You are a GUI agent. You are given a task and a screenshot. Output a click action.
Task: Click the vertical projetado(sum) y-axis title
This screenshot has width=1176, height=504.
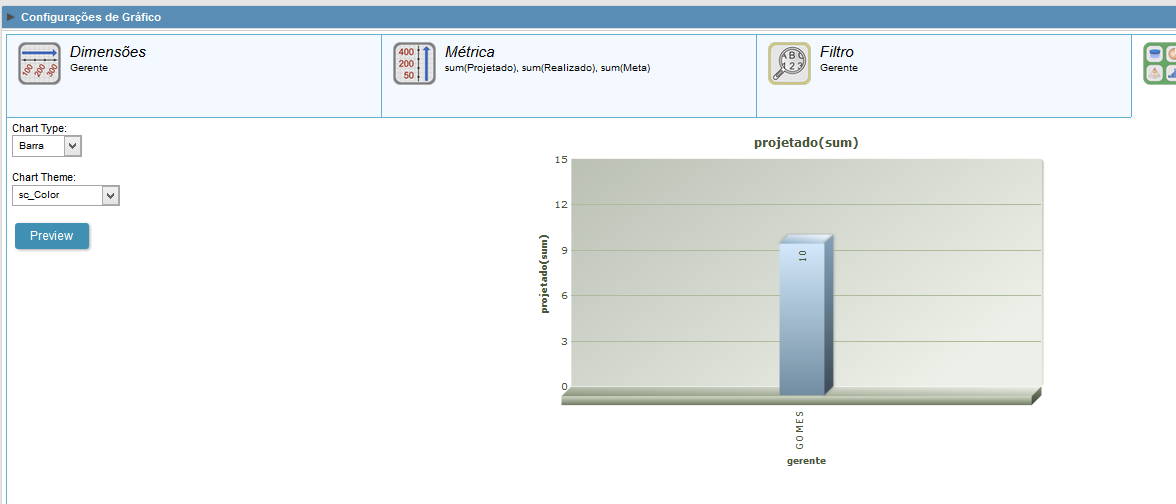click(545, 274)
